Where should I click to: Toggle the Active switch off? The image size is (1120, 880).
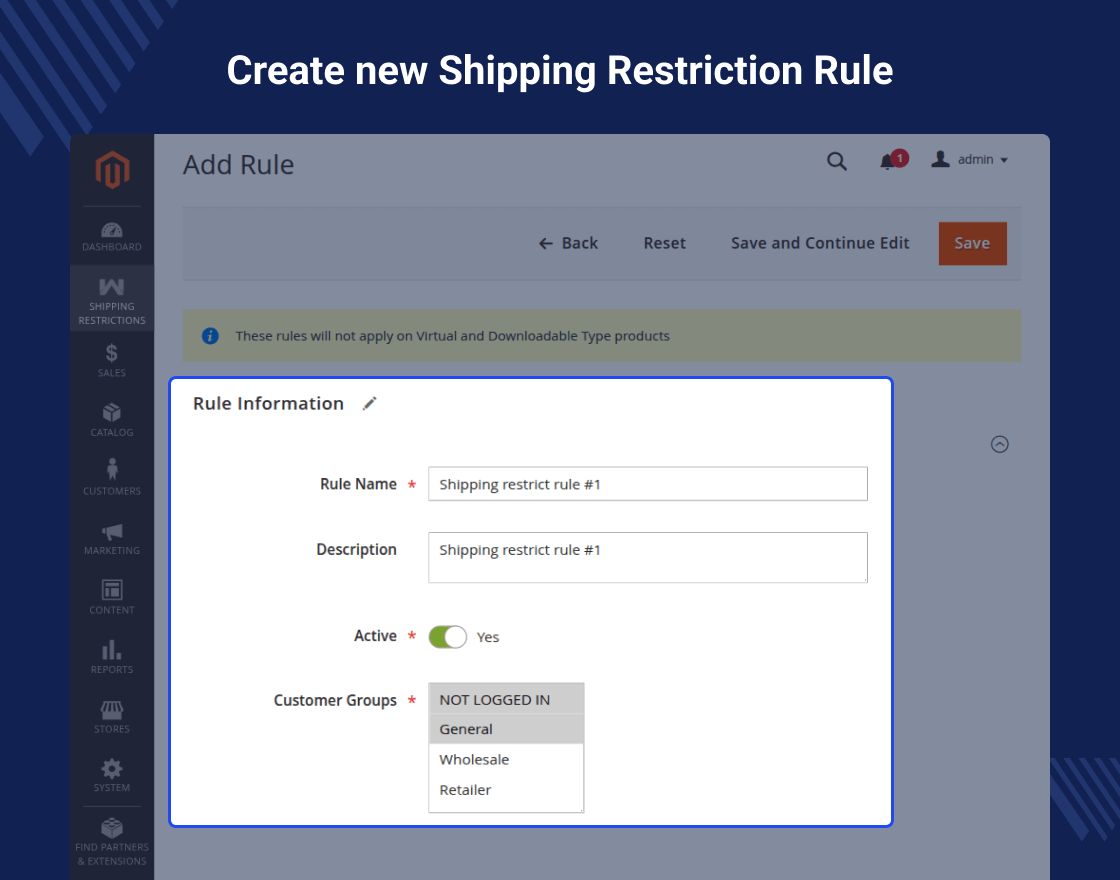tap(447, 637)
